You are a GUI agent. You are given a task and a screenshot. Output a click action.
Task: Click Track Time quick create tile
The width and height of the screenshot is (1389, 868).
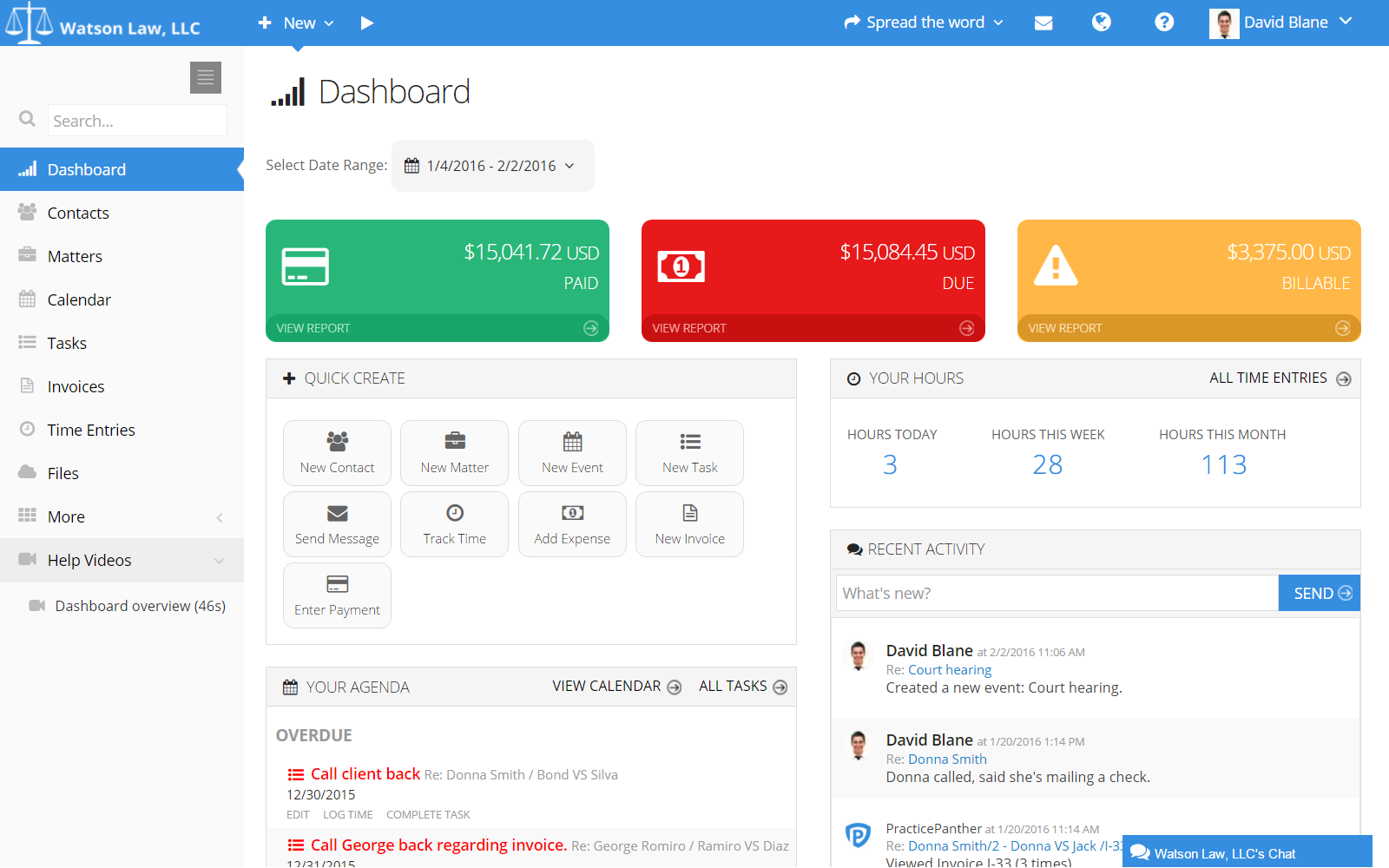454,524
